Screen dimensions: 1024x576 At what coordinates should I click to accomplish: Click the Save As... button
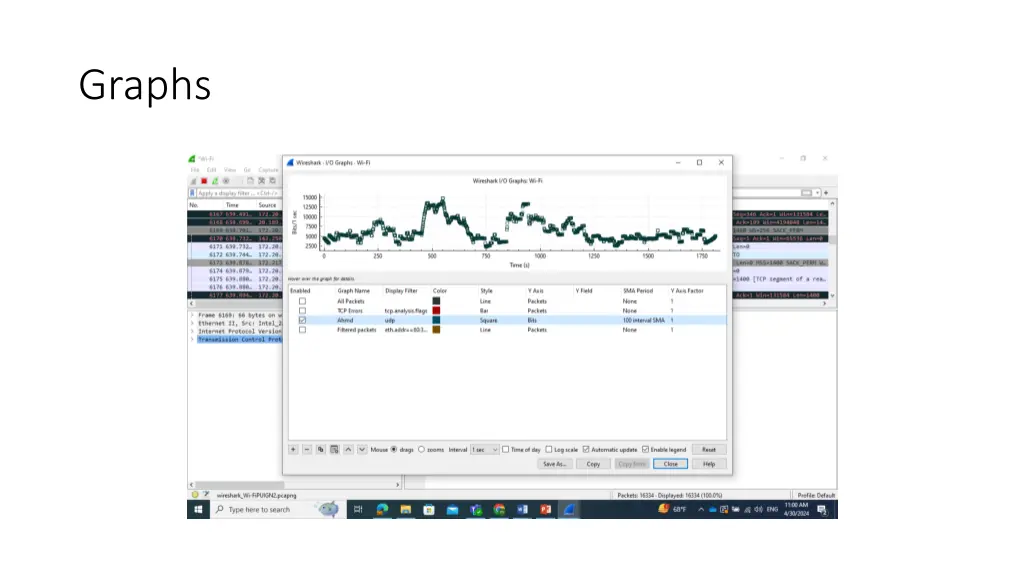[554, 464]
